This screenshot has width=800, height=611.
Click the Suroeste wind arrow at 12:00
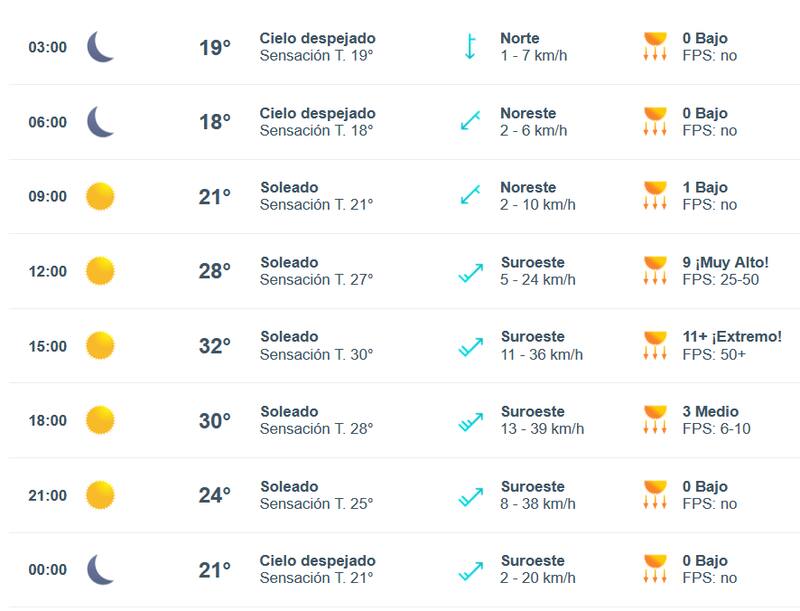pyautogui.click(x=470, y=272)
